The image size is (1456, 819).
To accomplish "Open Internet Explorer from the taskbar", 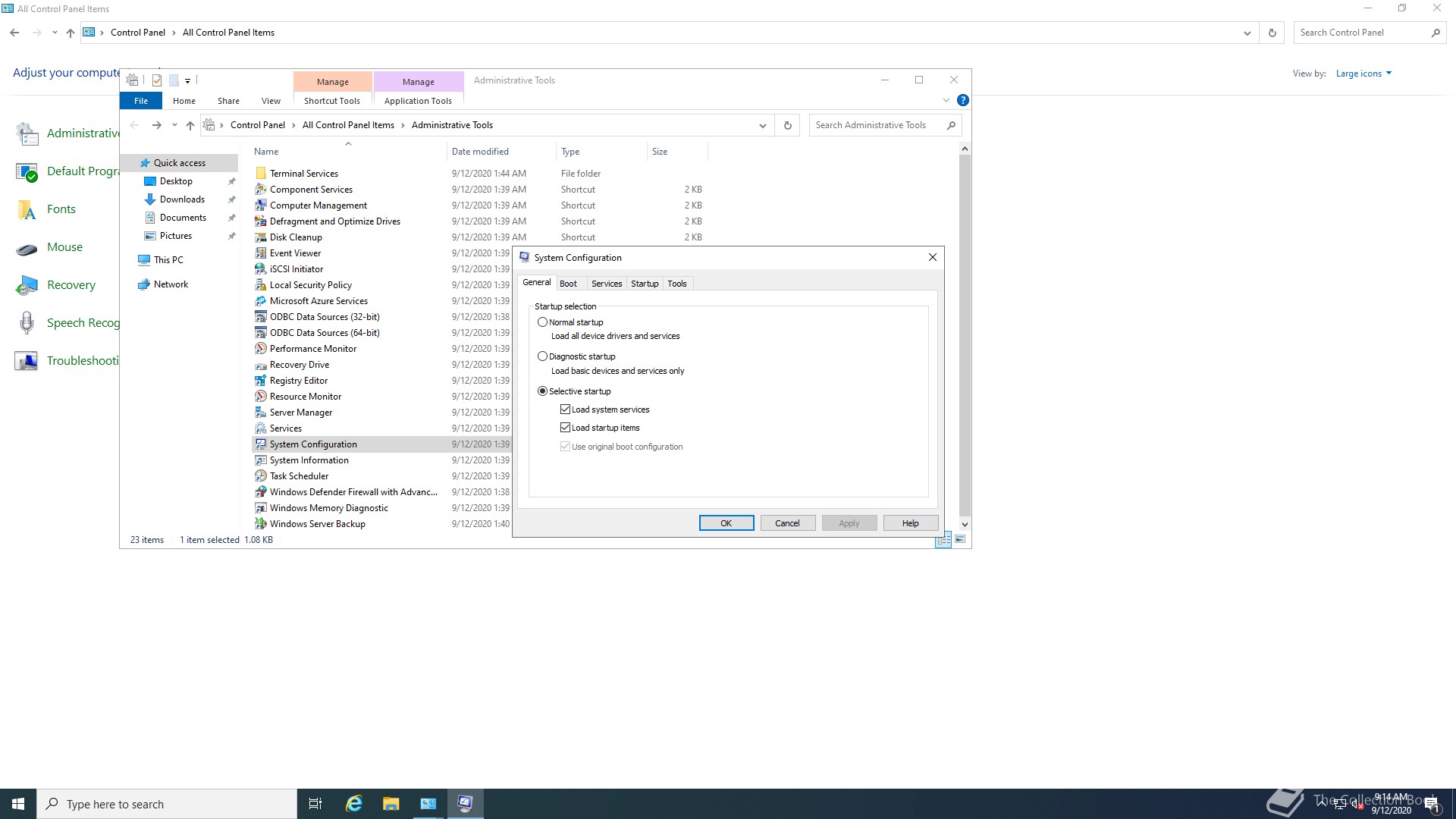I will point(354,804).
